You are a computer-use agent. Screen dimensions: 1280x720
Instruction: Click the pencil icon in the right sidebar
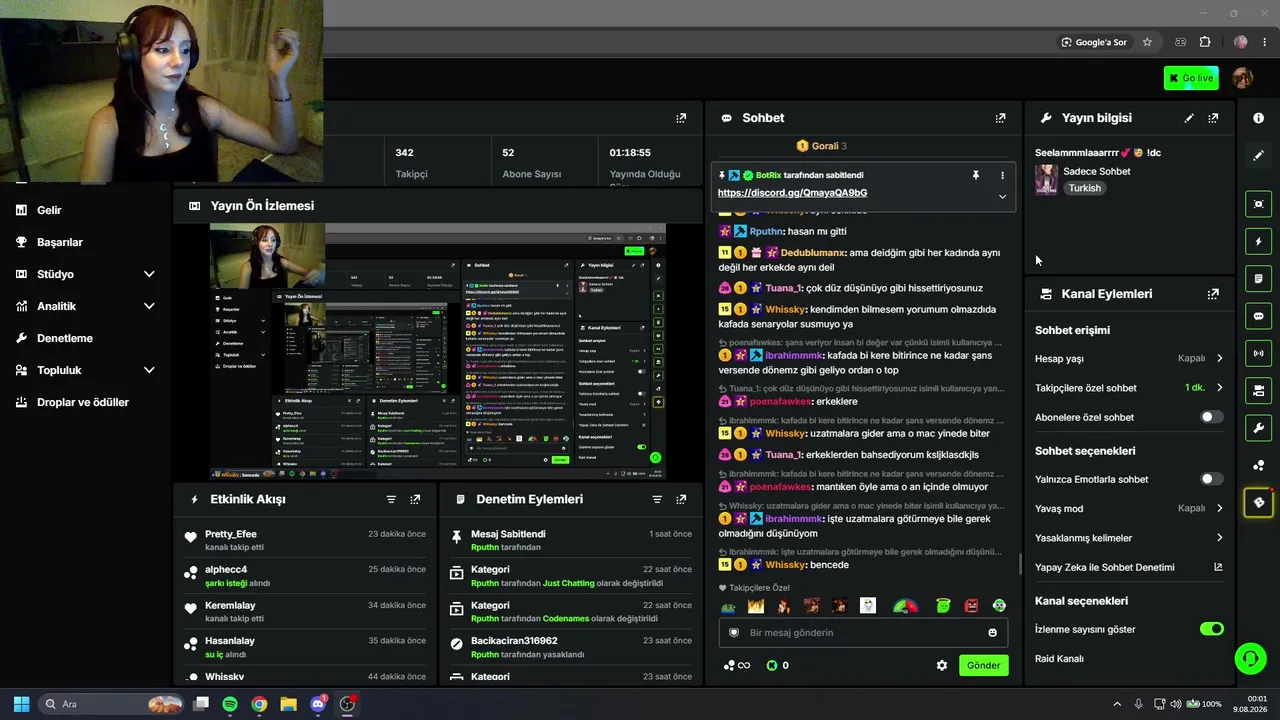click(x=1258, y=156)
